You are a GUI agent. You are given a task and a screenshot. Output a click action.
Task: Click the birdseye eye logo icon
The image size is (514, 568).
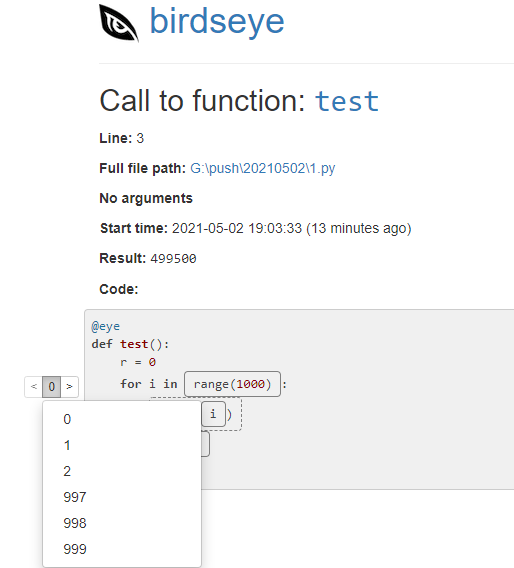(119, 23)
